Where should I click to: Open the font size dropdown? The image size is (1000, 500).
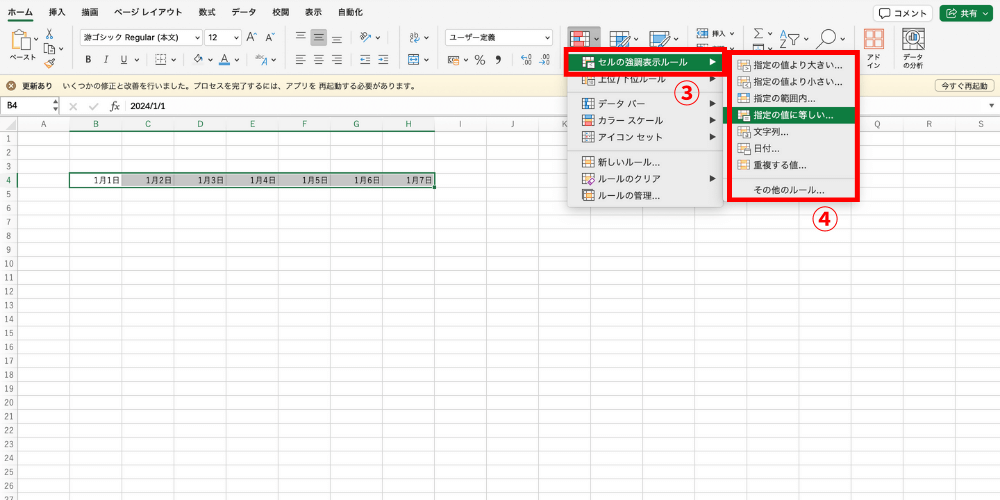pyautogui.click(x=237, y=38)
